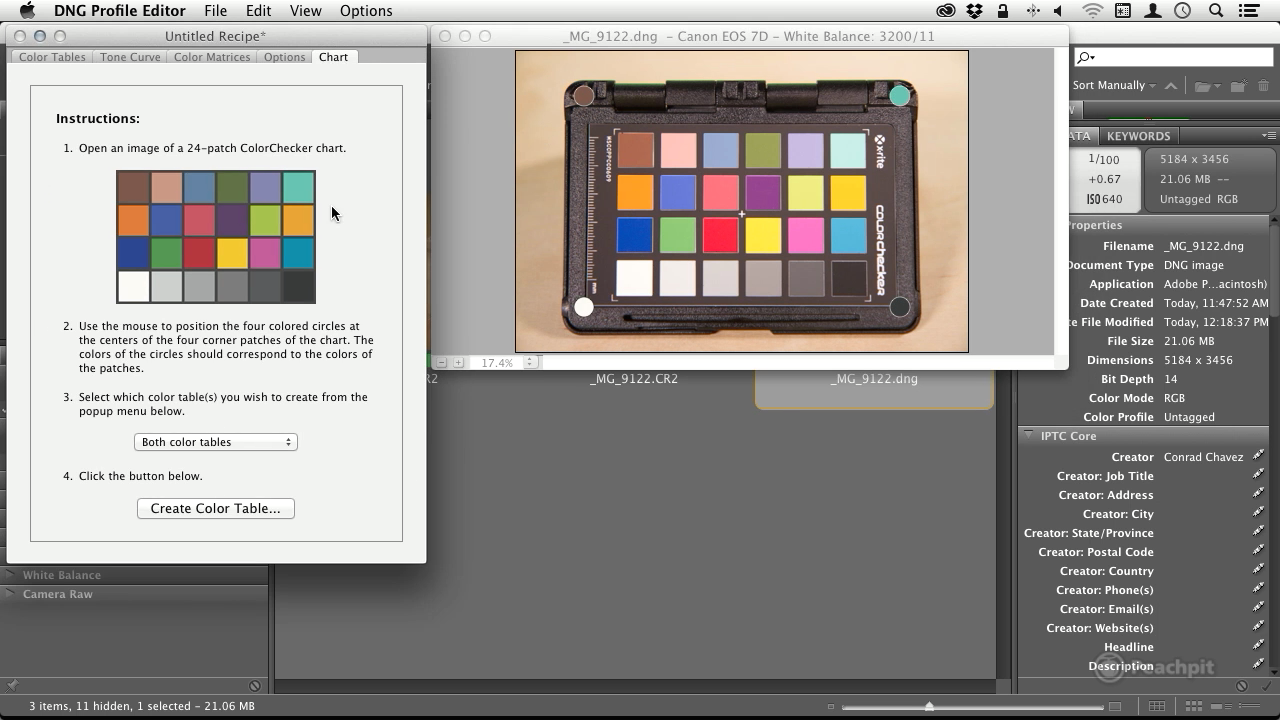Screen dimensions: 1280x720
Task: Edit the Creator: Country pencil icon
Action: pyautogui.click(x=1259, y=570)
